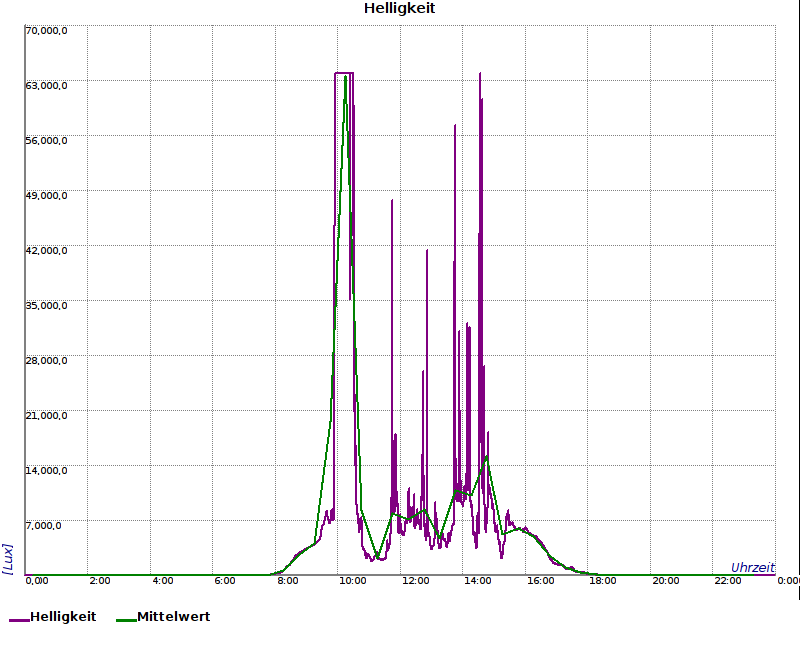The height and width of the screenshot is (650, 800).
Task: Click the 12:00 time tick label
Action: click(415, 581)
